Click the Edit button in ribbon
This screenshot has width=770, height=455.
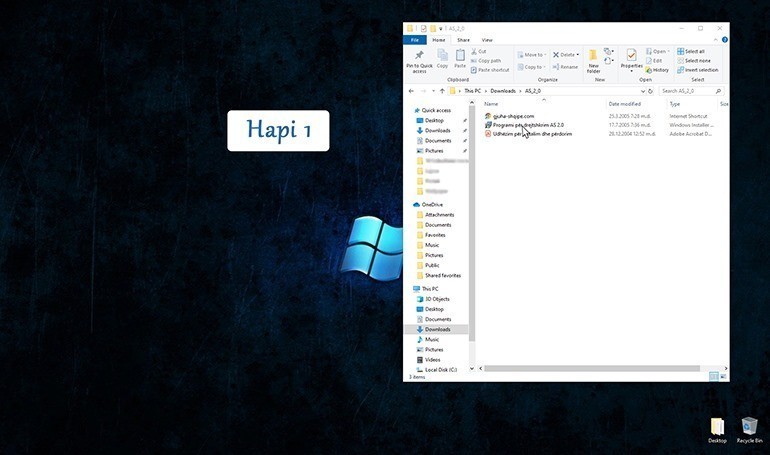pyautogui.click(x=654, y=60)
